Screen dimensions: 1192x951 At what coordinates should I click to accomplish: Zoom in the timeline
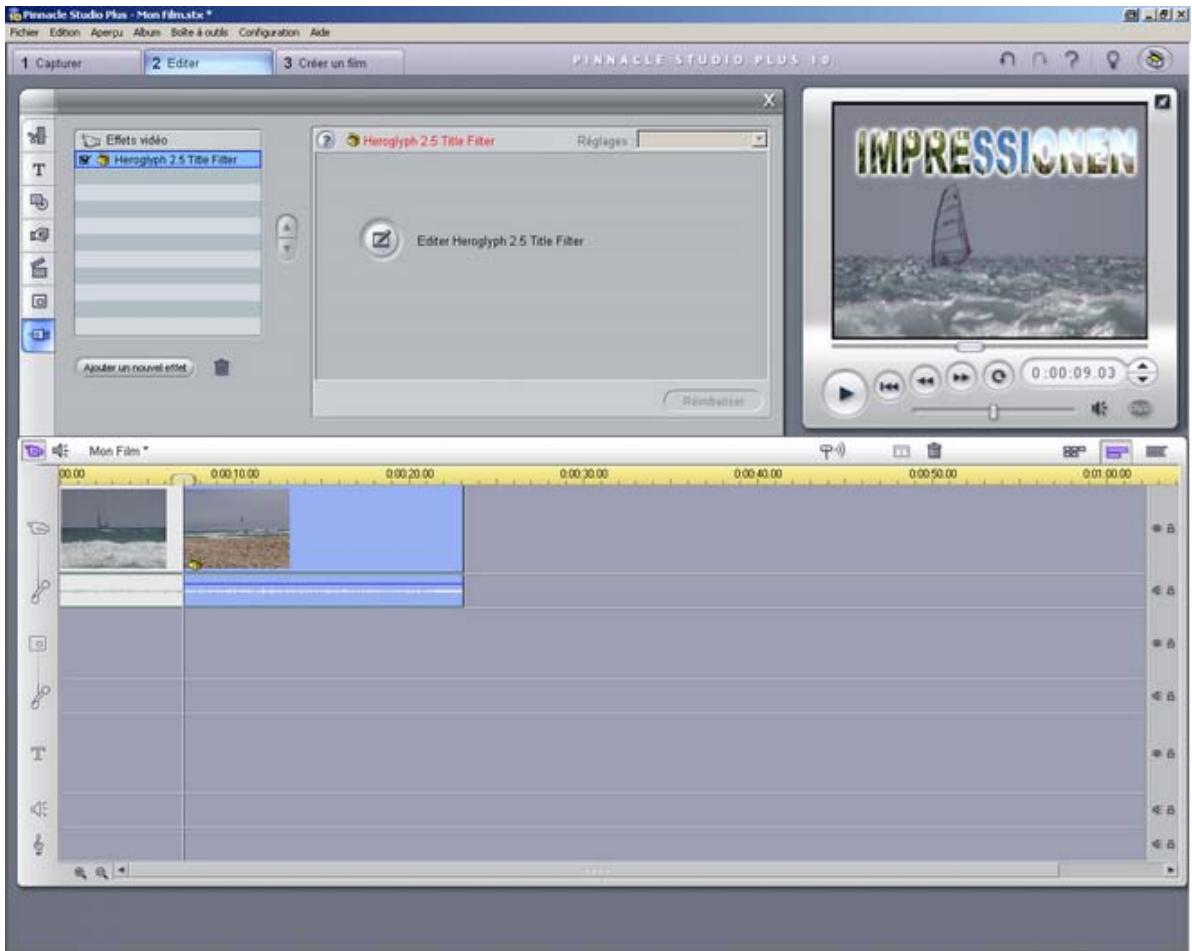pyautogui.click(x=80, y=873)
